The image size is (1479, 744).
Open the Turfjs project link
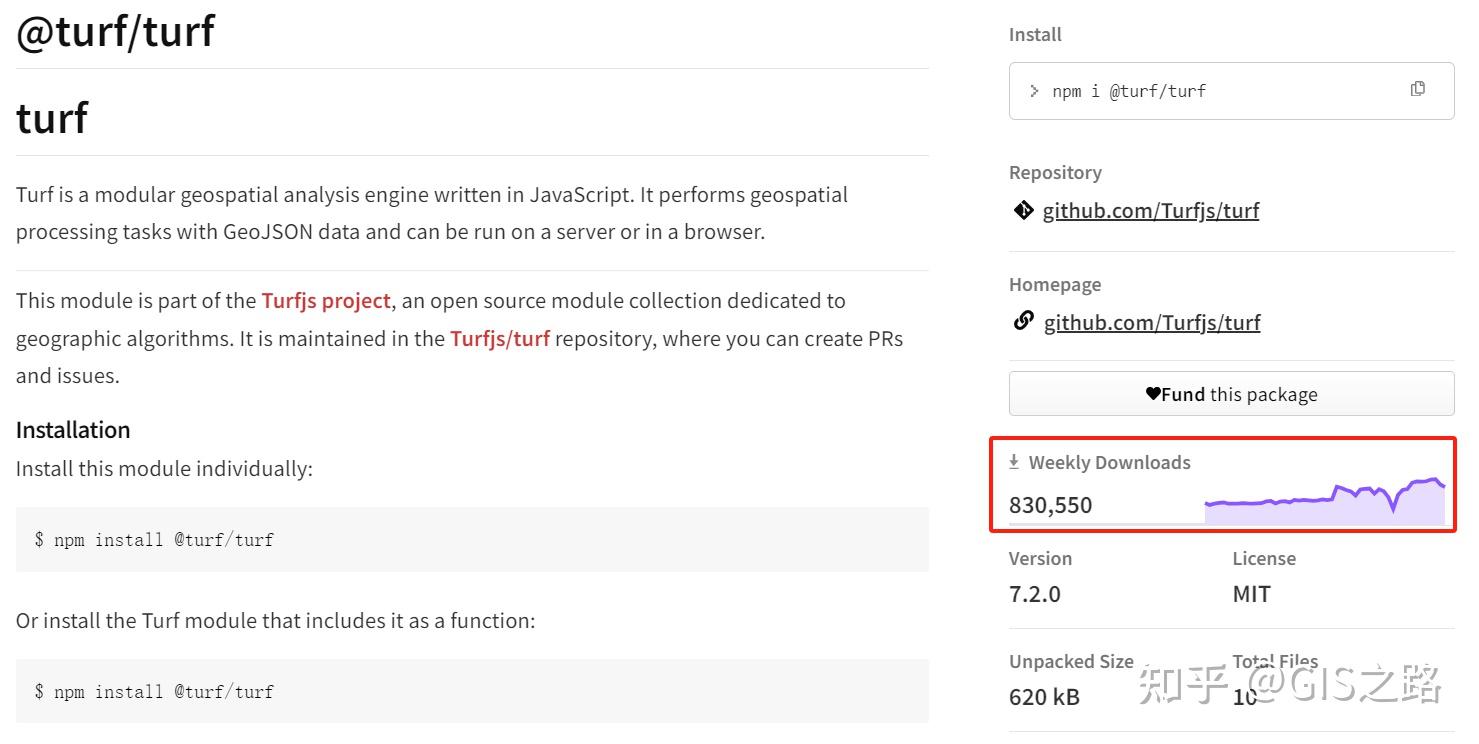point(326,301)
